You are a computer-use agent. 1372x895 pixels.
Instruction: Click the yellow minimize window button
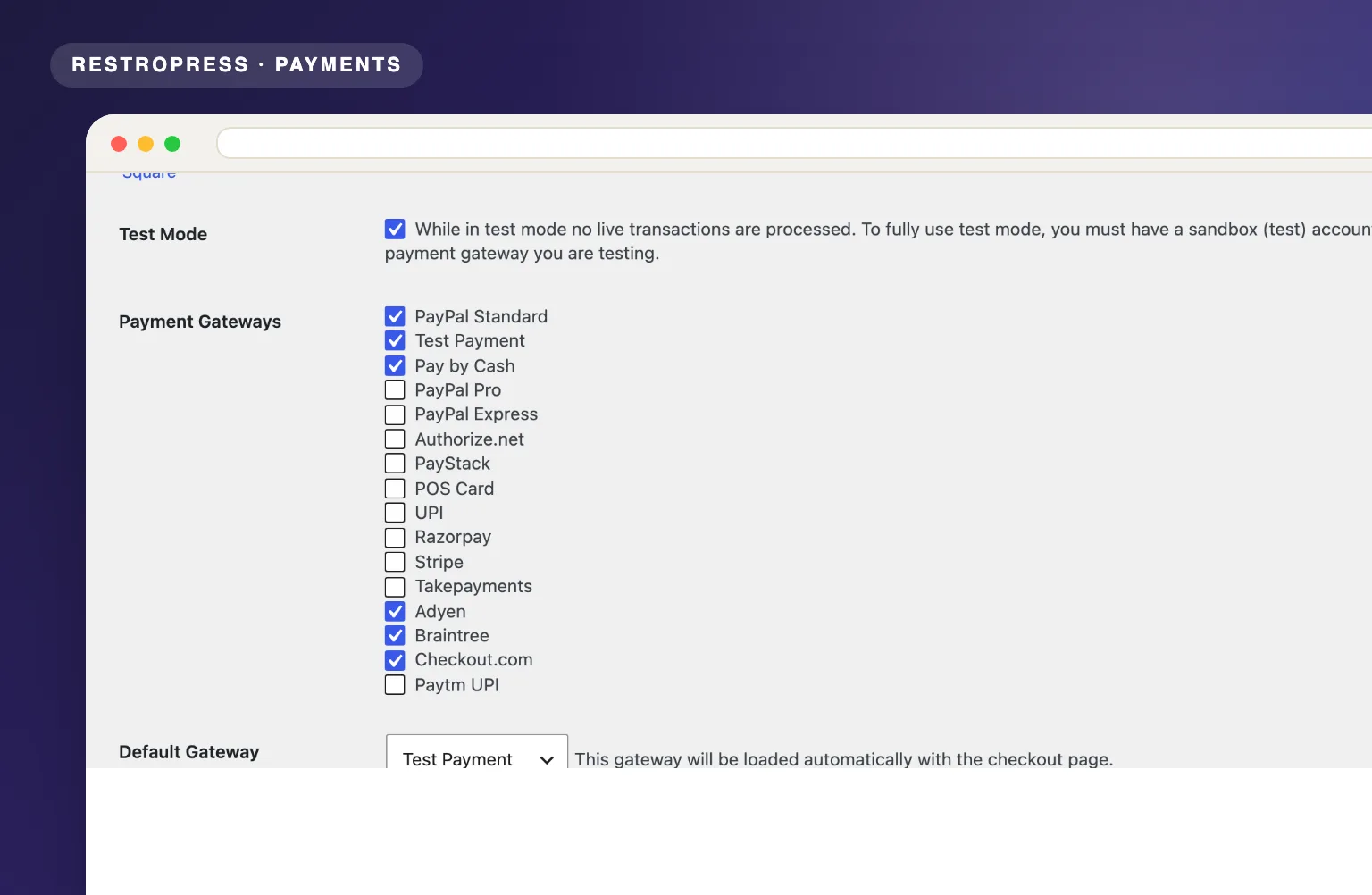tap(146, 144)
